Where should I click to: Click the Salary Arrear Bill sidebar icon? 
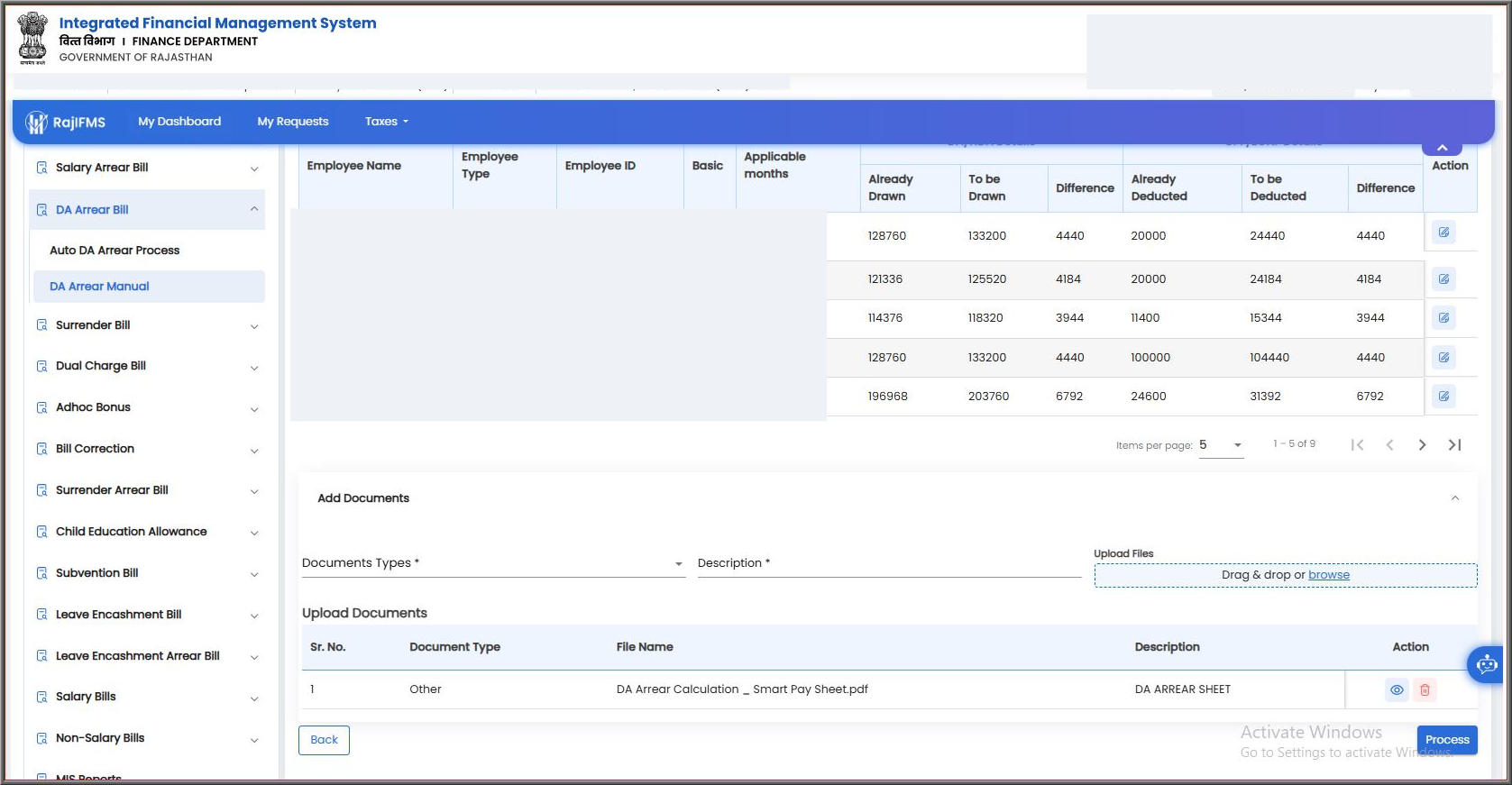[x=41, y=168]
